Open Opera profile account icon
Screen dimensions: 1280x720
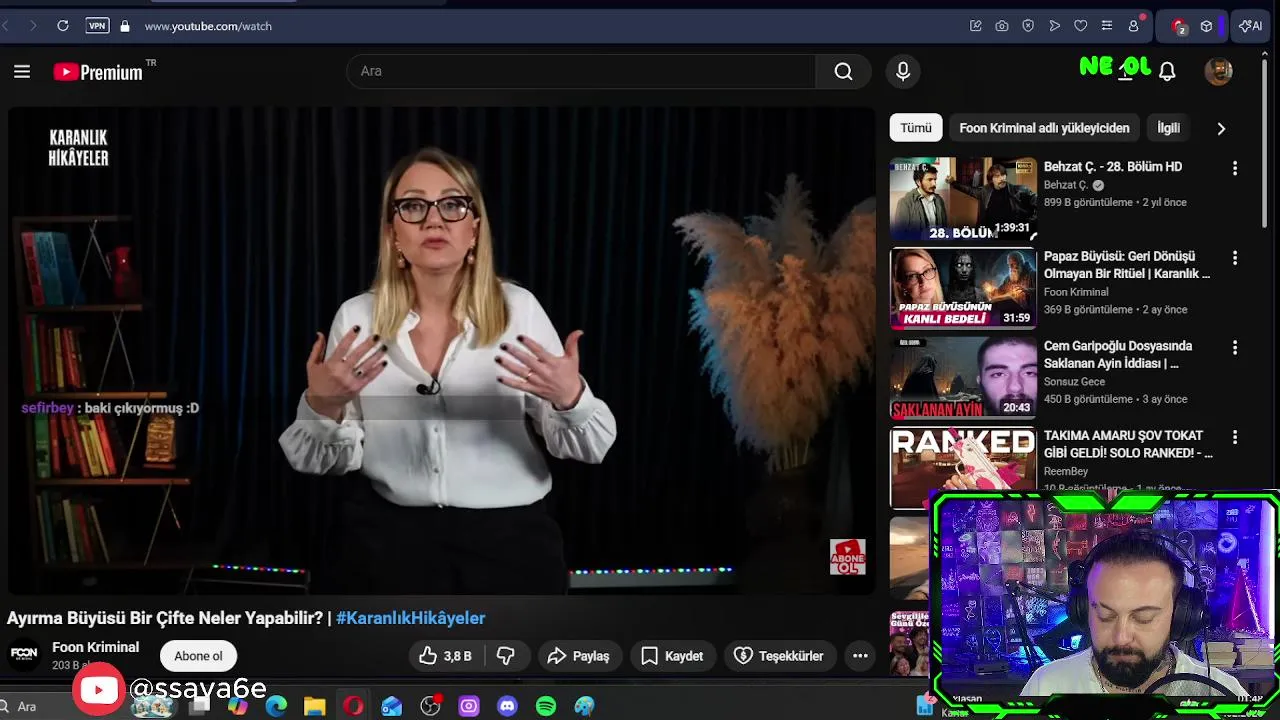click(x=1133, y=26)
